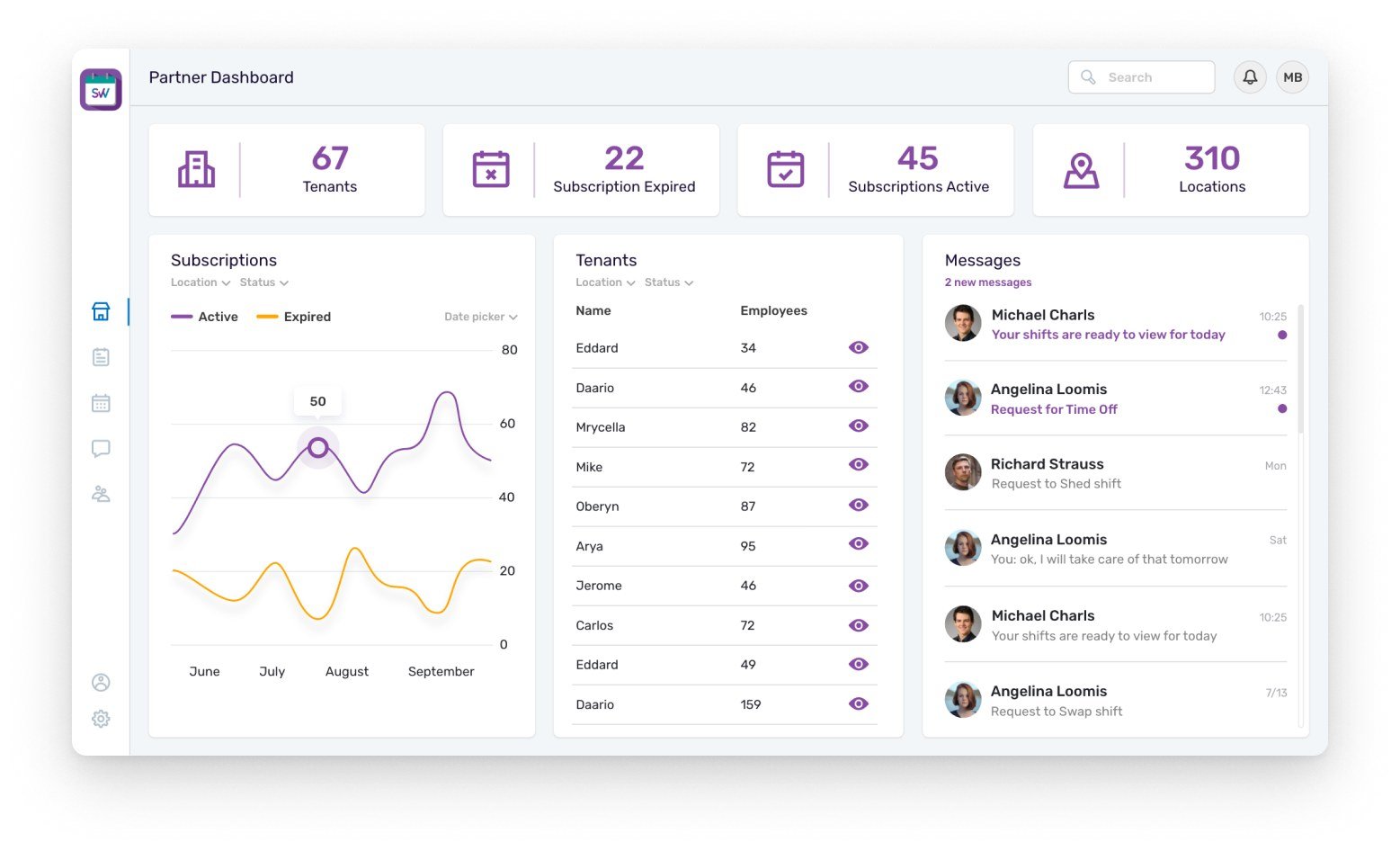
Task: Expand Subscriptions Location dropdown
Action: [x=201, y=282]
